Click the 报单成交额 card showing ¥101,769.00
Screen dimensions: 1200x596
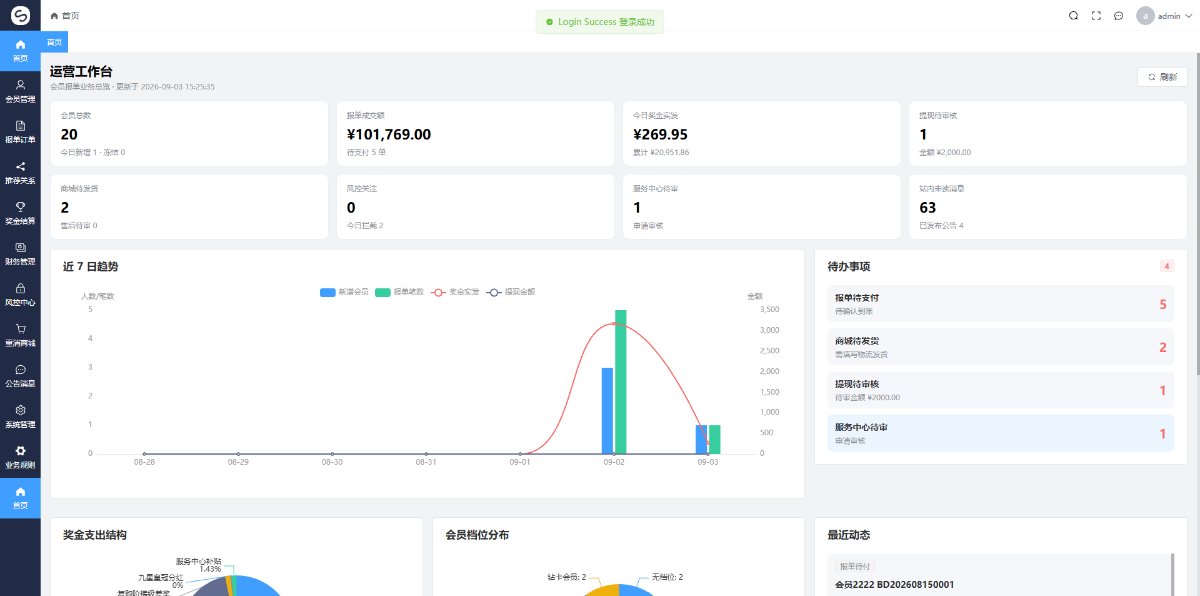click(x=475, y=131)
